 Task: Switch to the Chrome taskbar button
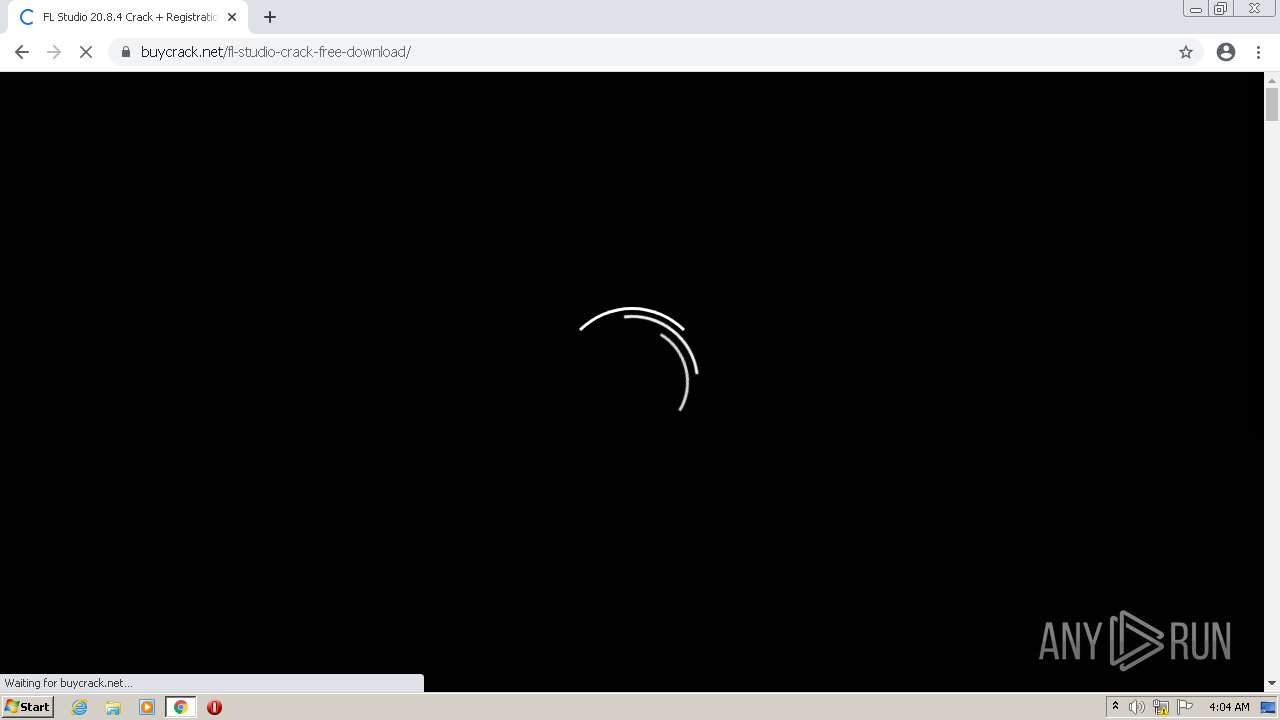pos(181,707)
